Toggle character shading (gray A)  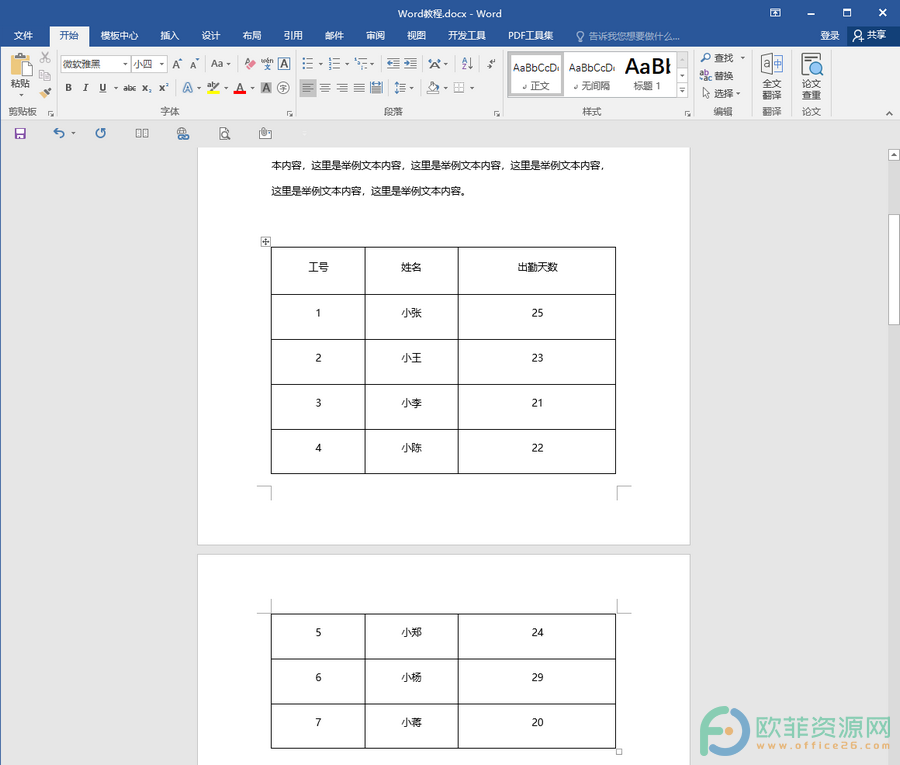[266, 88]
